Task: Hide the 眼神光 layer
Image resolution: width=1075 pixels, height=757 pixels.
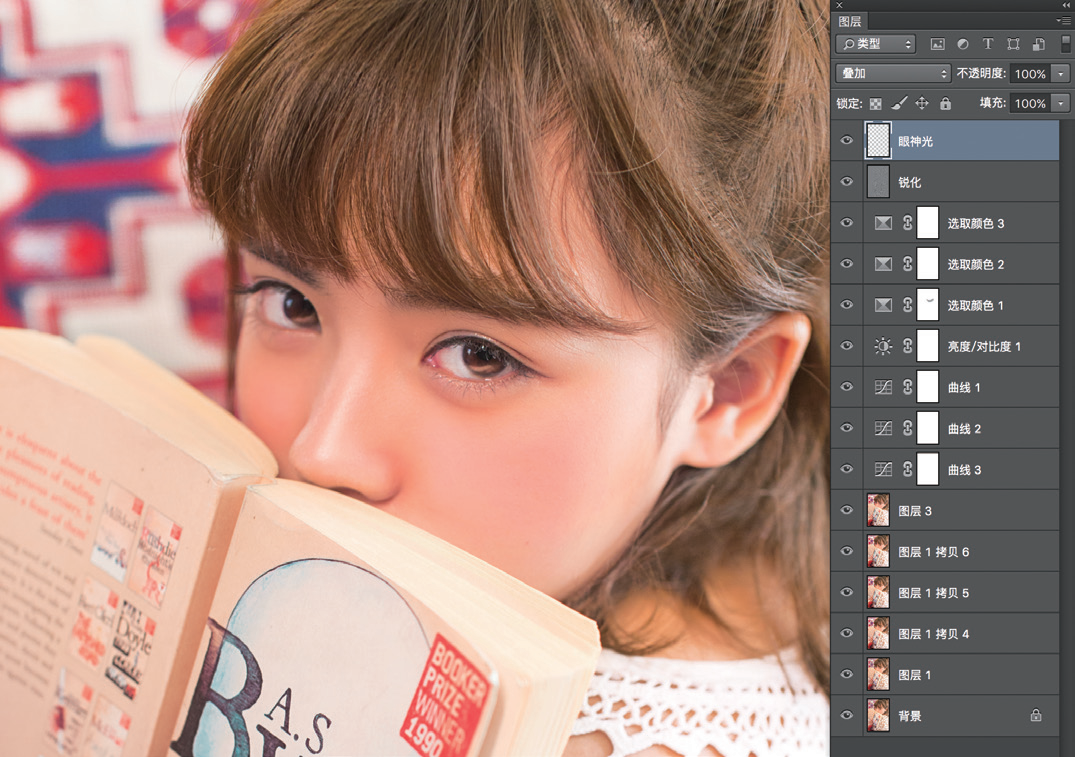Action: tap(847, 141)
